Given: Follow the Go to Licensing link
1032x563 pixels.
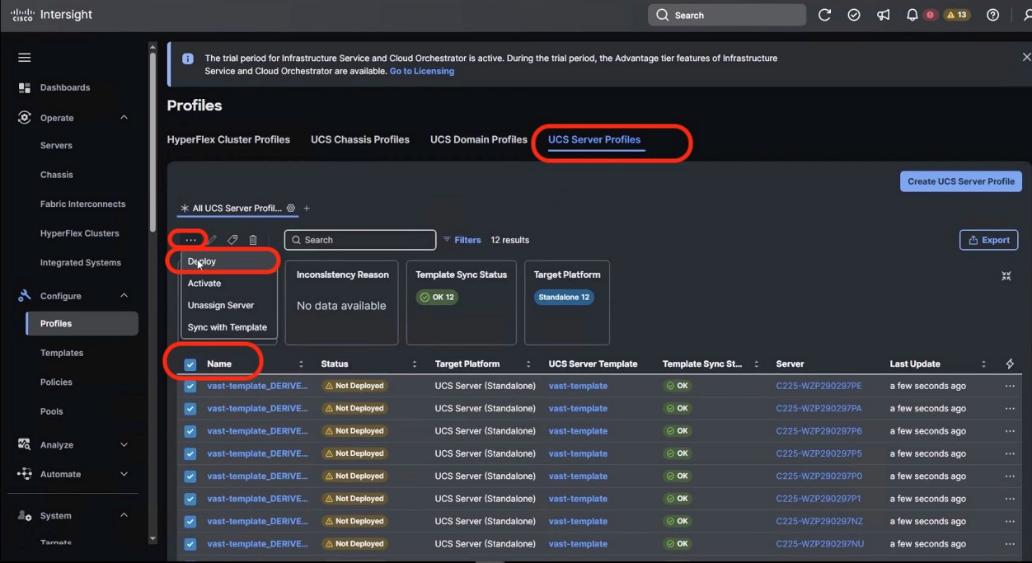Looking at the screenshot, I should pyautogui.click(x=422, y=71).
